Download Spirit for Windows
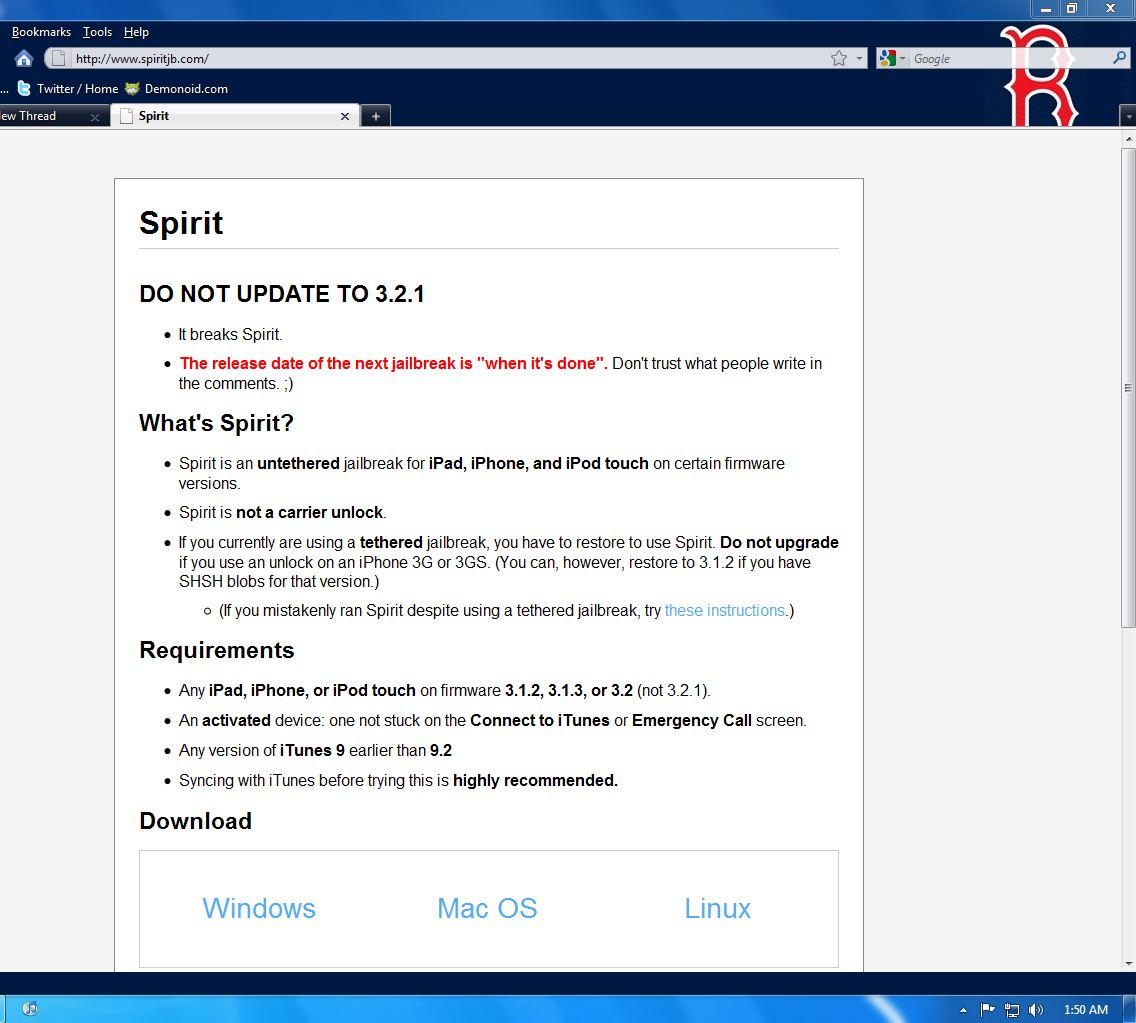1136x1023 pixels. coord(259,909)
